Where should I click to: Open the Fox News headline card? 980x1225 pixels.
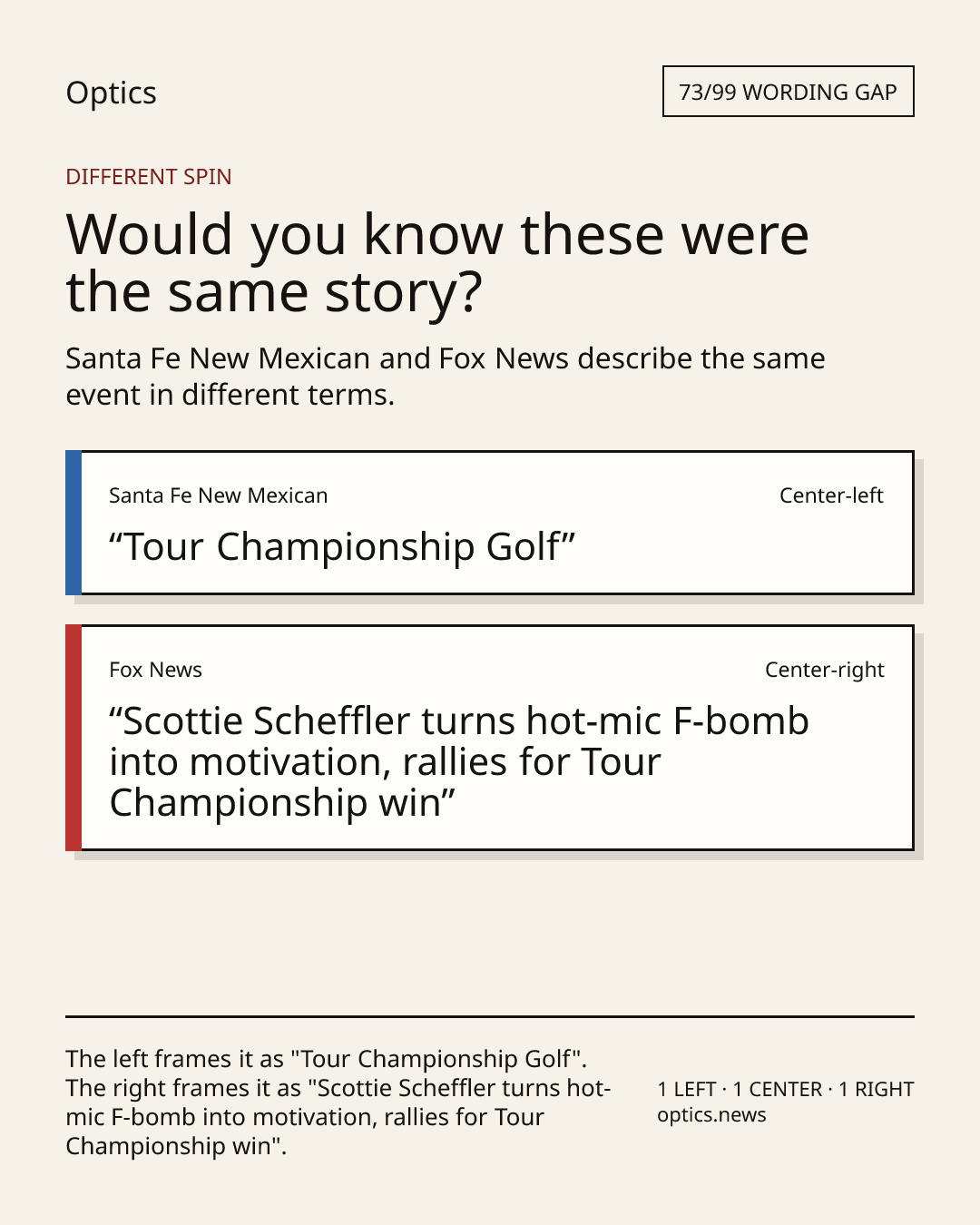pos(489,738)
